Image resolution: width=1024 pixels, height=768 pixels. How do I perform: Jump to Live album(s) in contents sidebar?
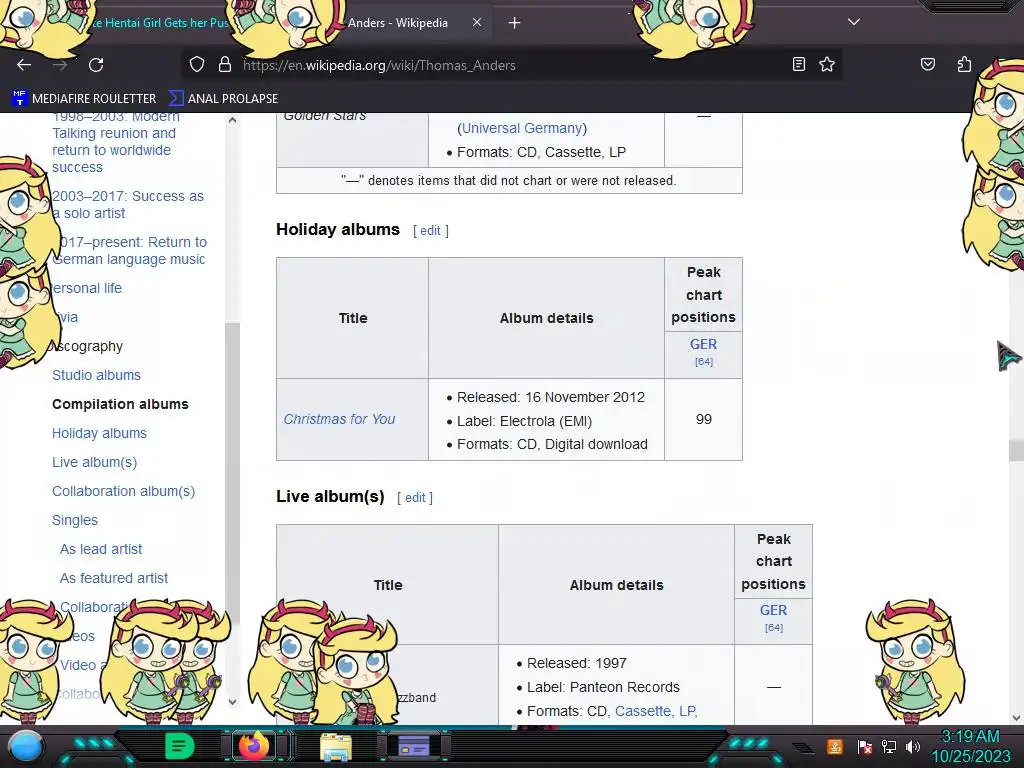tap(95, 462)
